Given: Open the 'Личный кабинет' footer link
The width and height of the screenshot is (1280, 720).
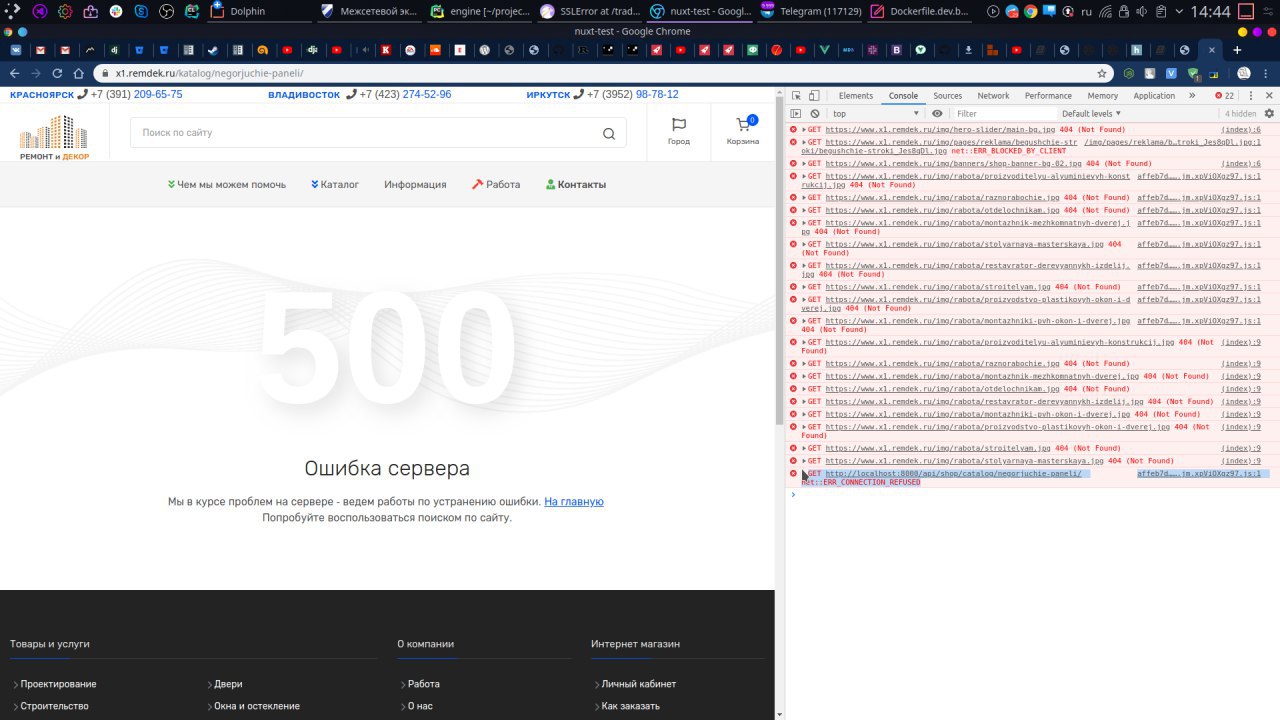Looking at the screenshot, I should (638, 684).
